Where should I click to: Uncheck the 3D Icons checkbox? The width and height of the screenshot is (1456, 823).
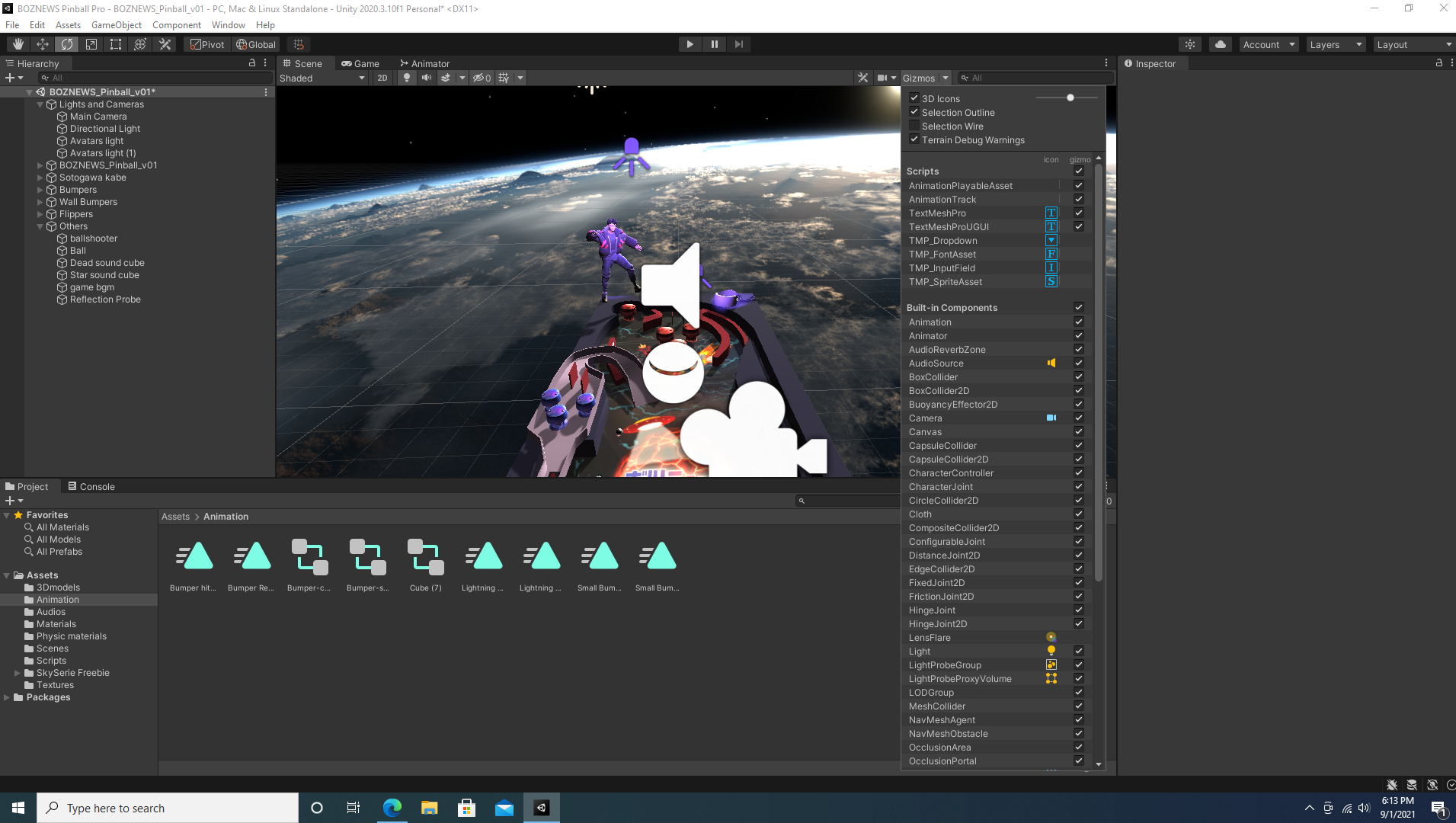(914, 98)
